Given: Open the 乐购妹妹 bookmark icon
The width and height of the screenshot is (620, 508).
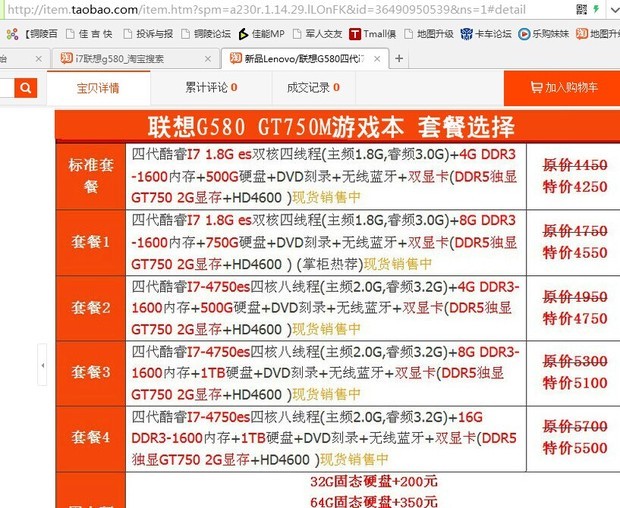Looking at the screenshot, I should pos(524,34).
